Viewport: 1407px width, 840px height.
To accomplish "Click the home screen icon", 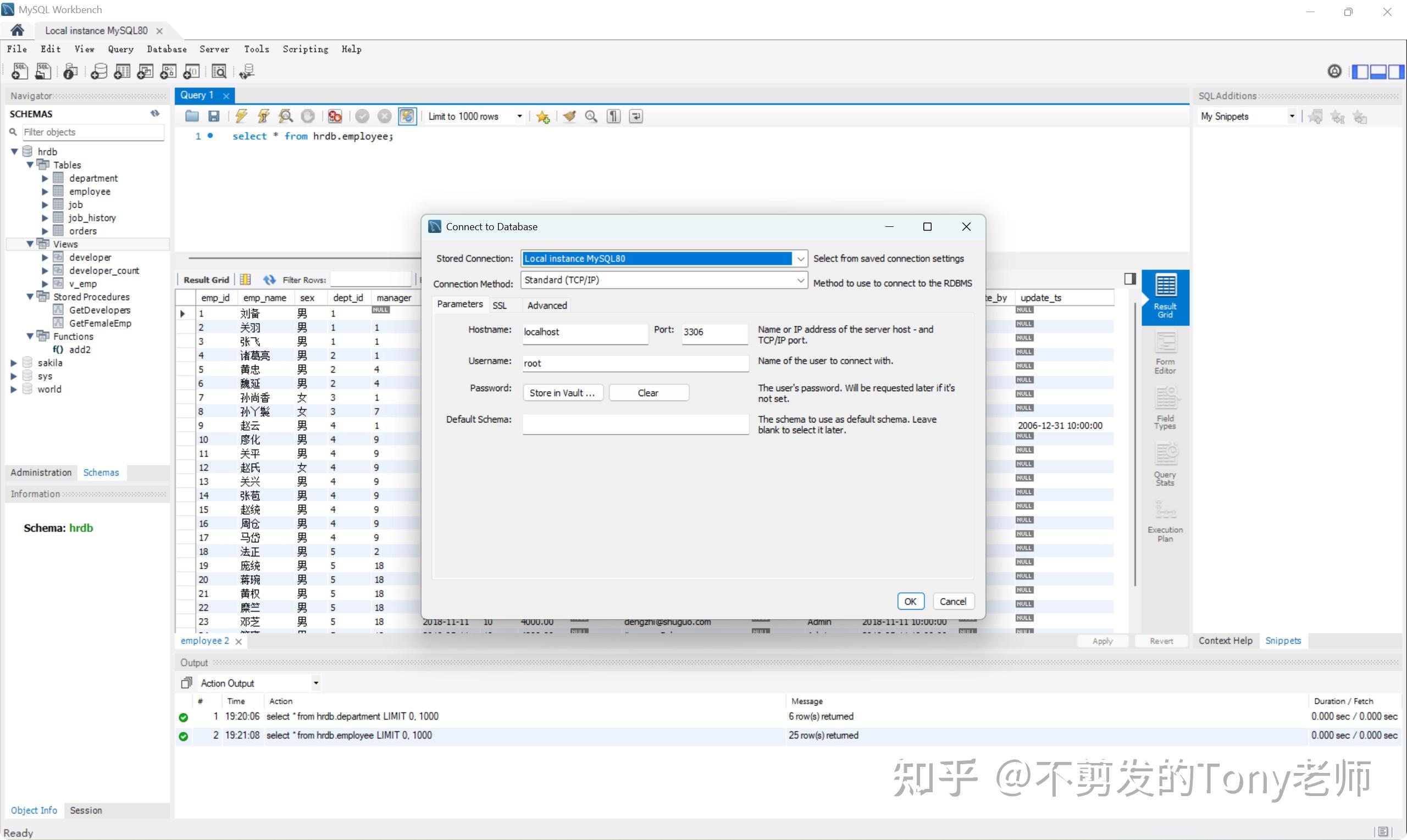I will click(x=17, y=31).
